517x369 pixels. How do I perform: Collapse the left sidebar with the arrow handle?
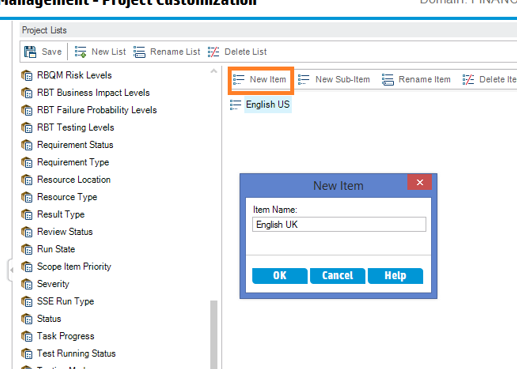11,270
